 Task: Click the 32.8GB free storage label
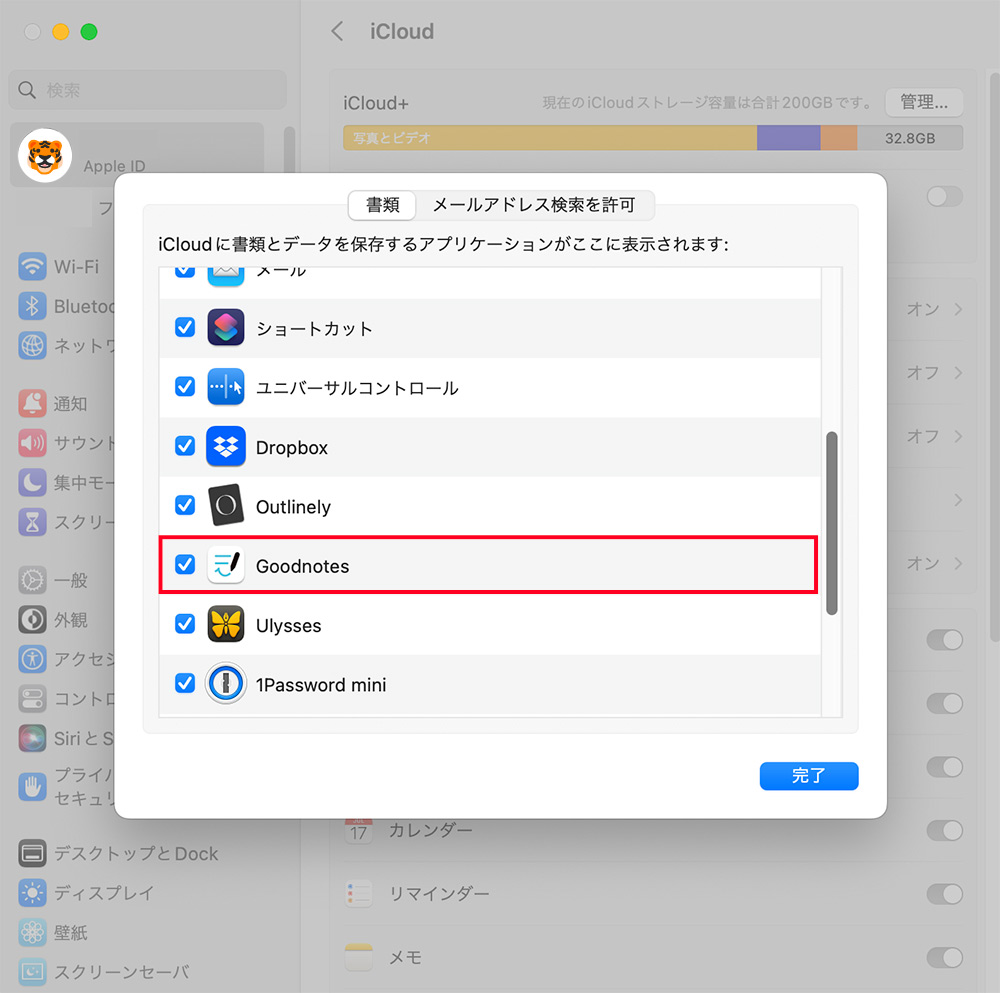click(x=909, y=138)
